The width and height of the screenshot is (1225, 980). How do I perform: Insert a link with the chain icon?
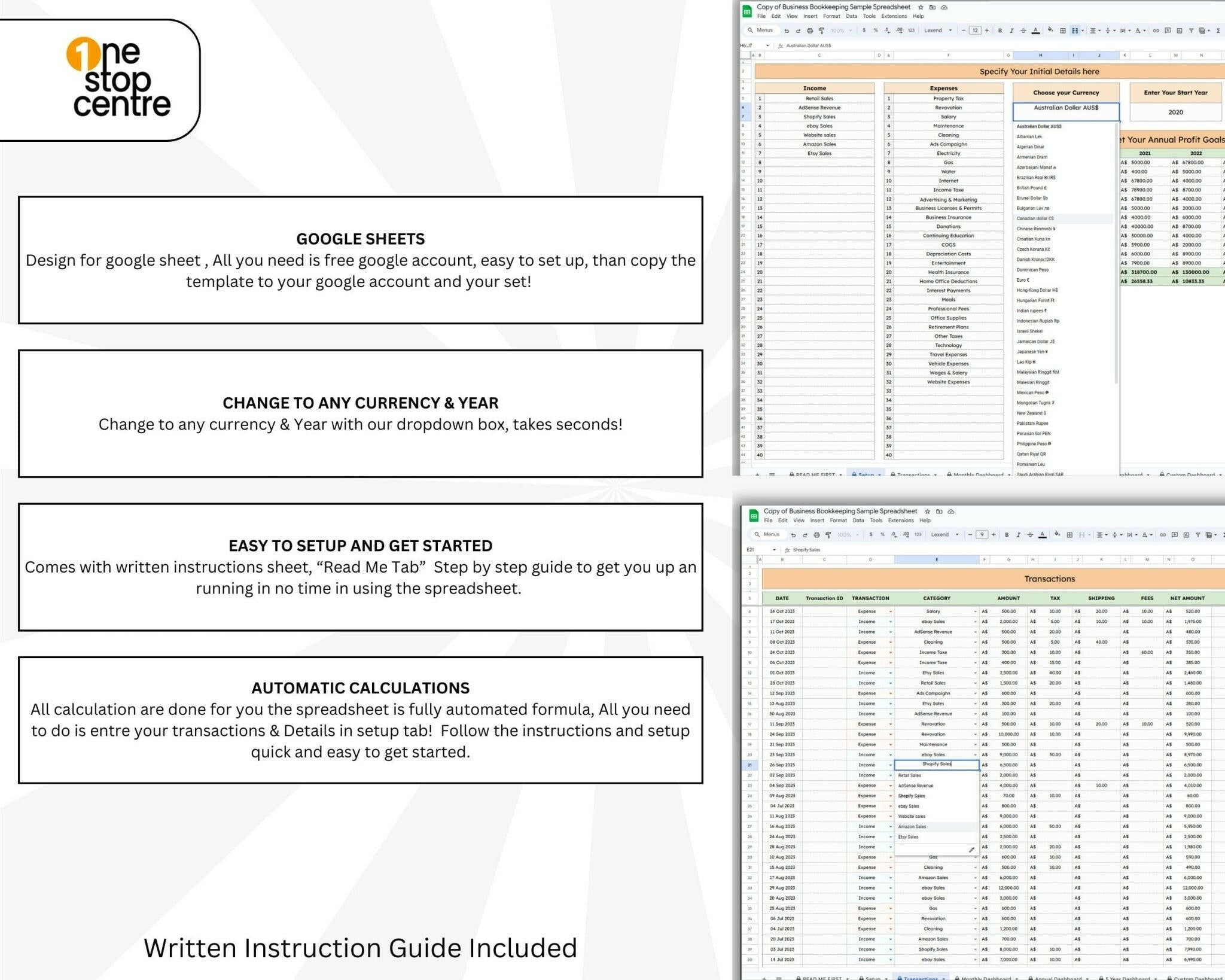click(1157, 31)
